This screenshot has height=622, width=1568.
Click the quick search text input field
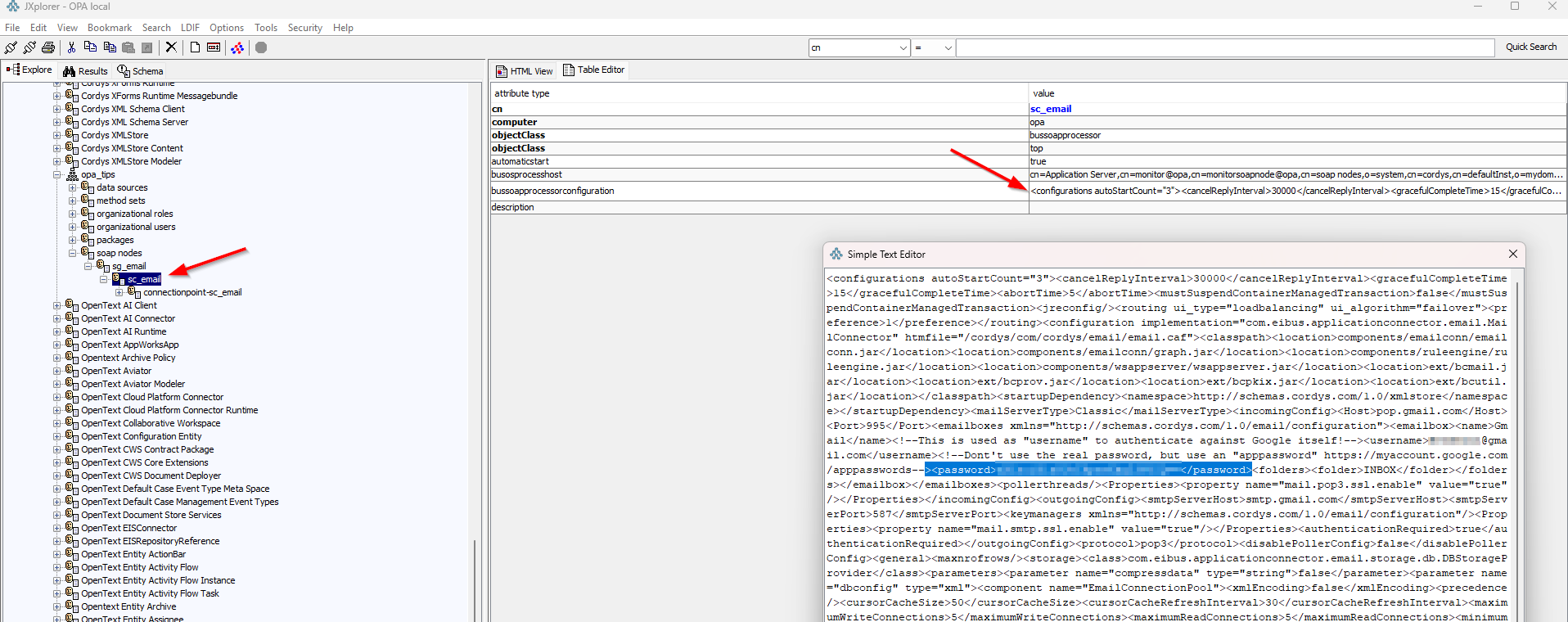tap(1224, 48)
